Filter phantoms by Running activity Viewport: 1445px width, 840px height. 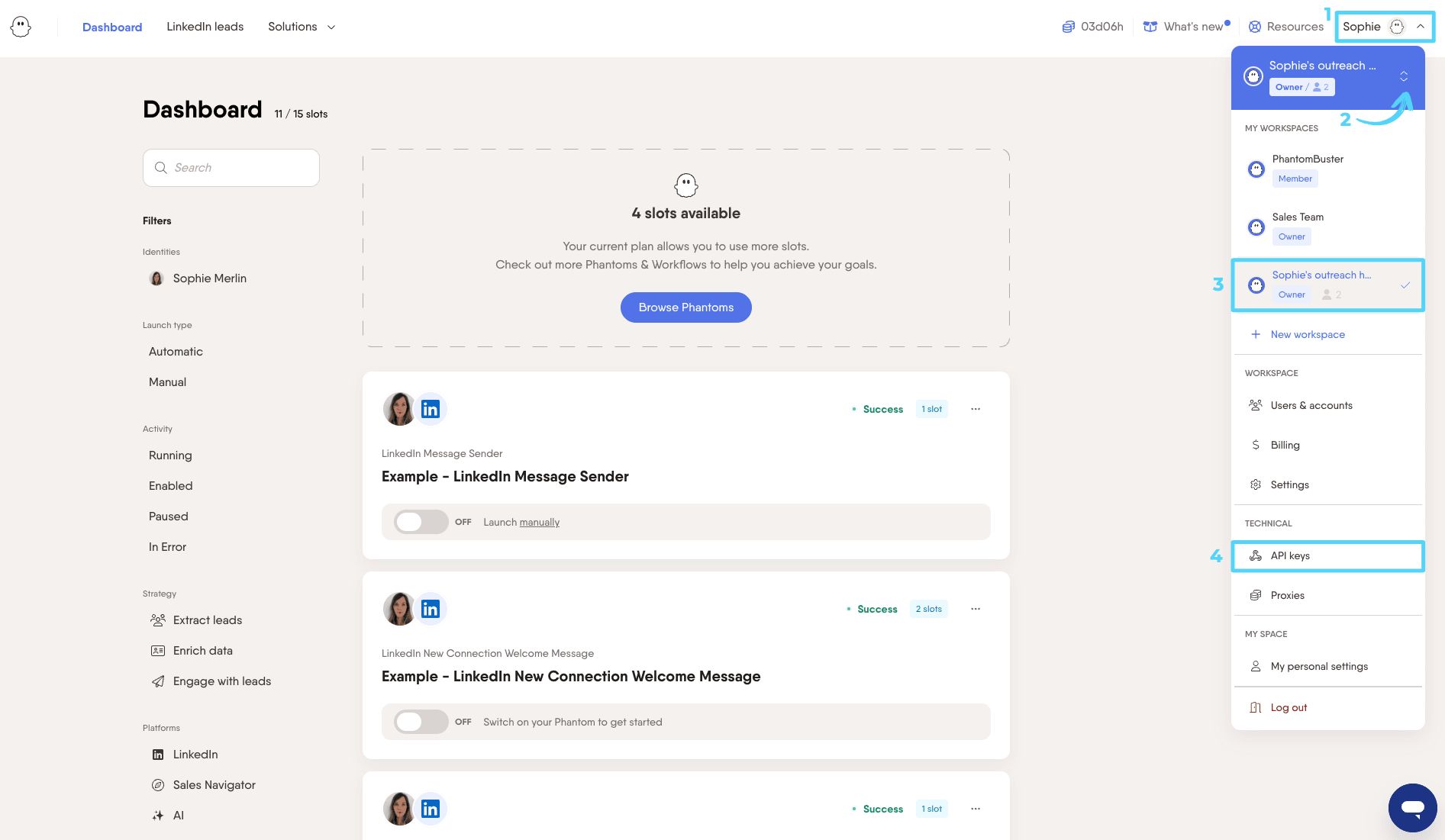tap(170, 455)
